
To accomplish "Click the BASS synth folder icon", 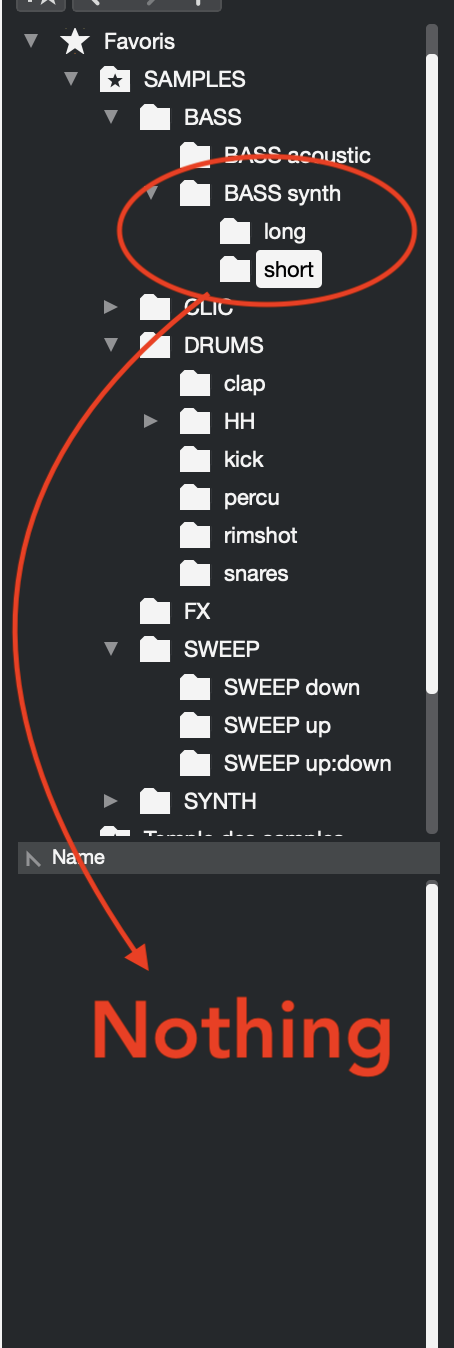I will [195, 193].
